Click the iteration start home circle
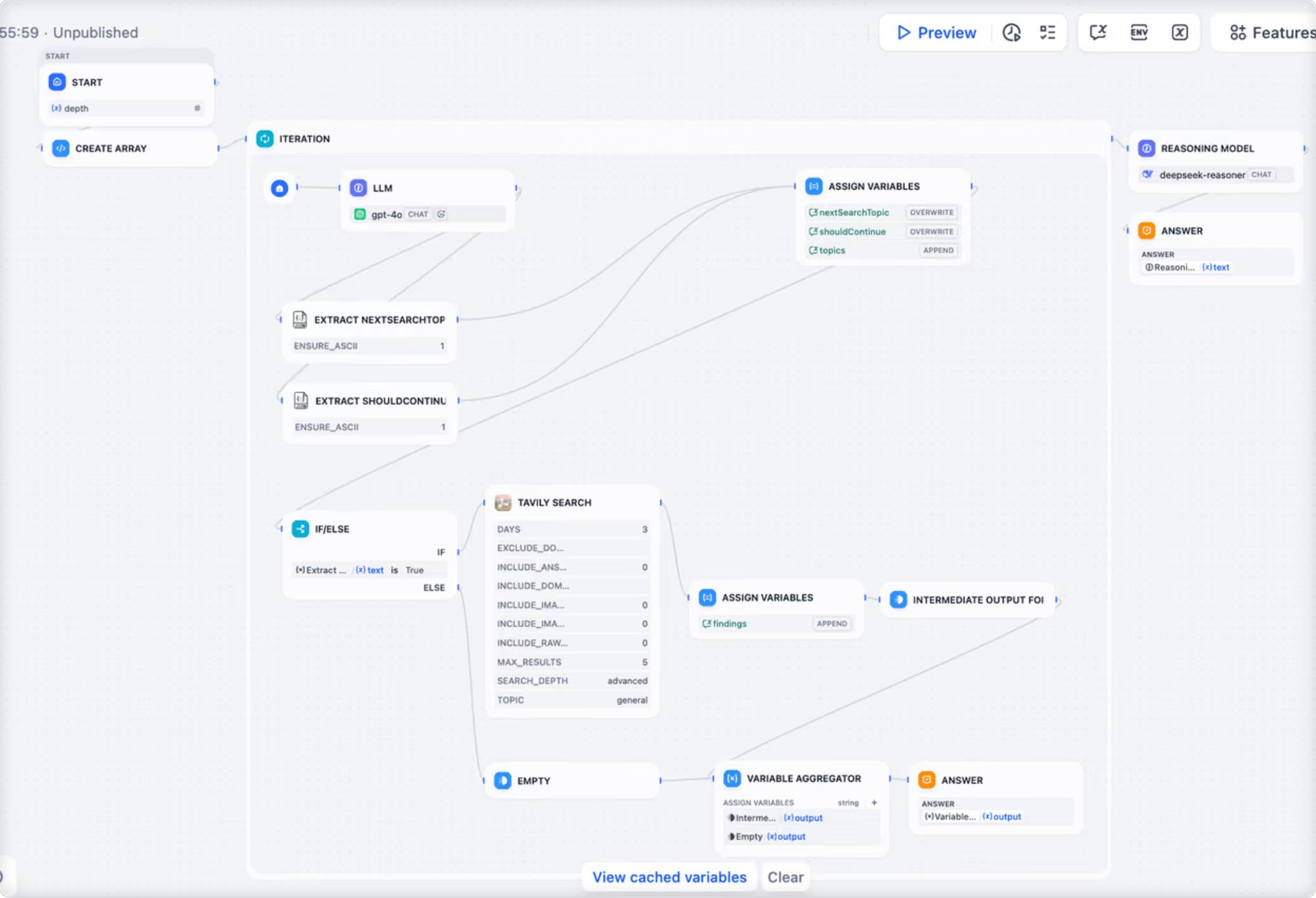This screenshot has height=898, width=1316. (x=279, y=189)
